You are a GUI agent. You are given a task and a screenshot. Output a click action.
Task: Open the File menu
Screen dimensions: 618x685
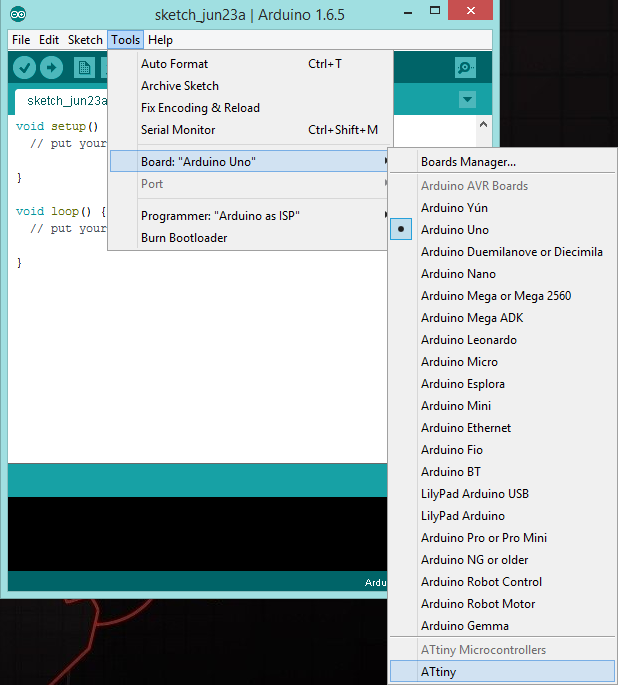point(21,40)
